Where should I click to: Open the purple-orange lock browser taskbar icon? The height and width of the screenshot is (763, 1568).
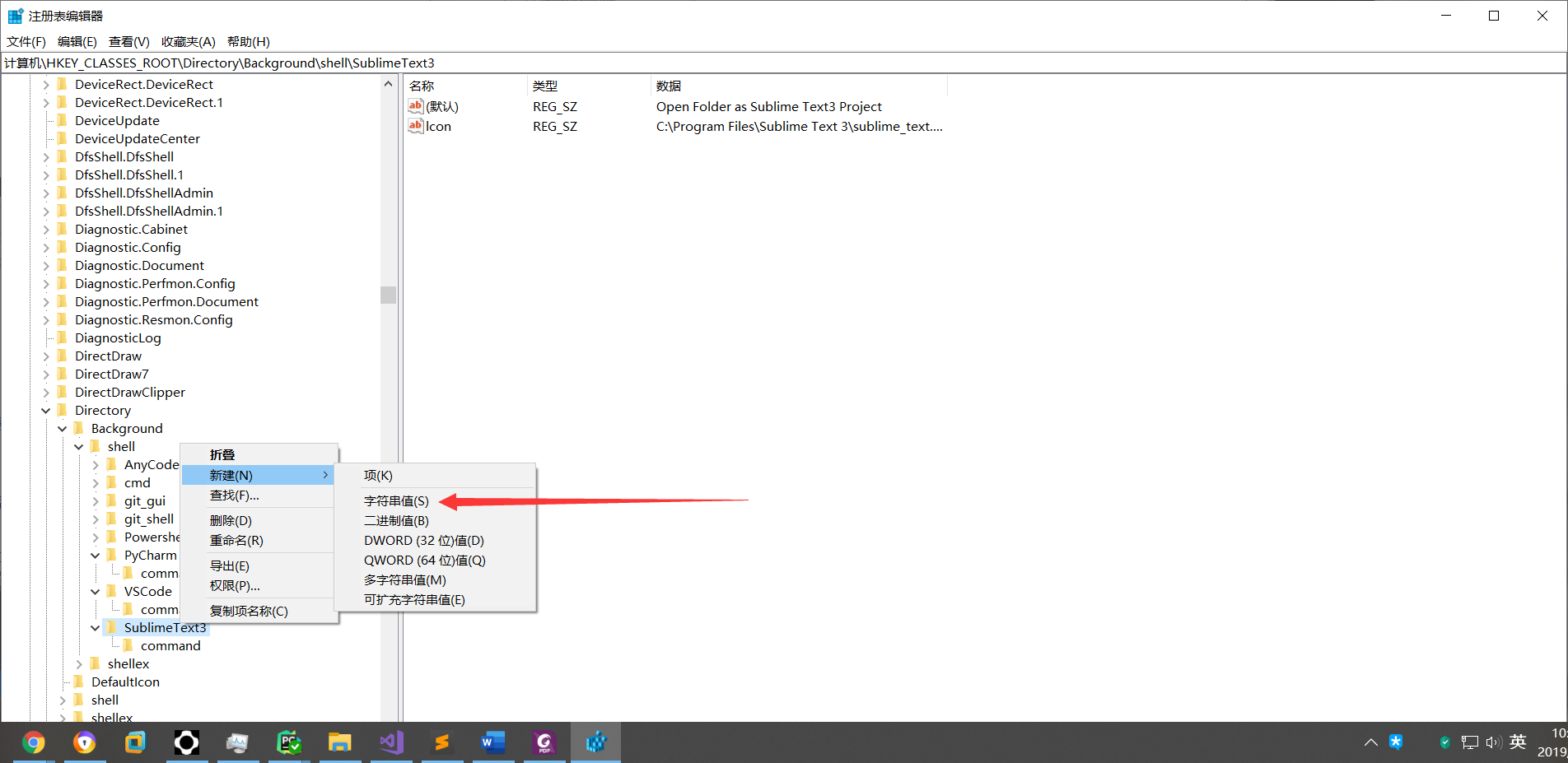[84, 743]
